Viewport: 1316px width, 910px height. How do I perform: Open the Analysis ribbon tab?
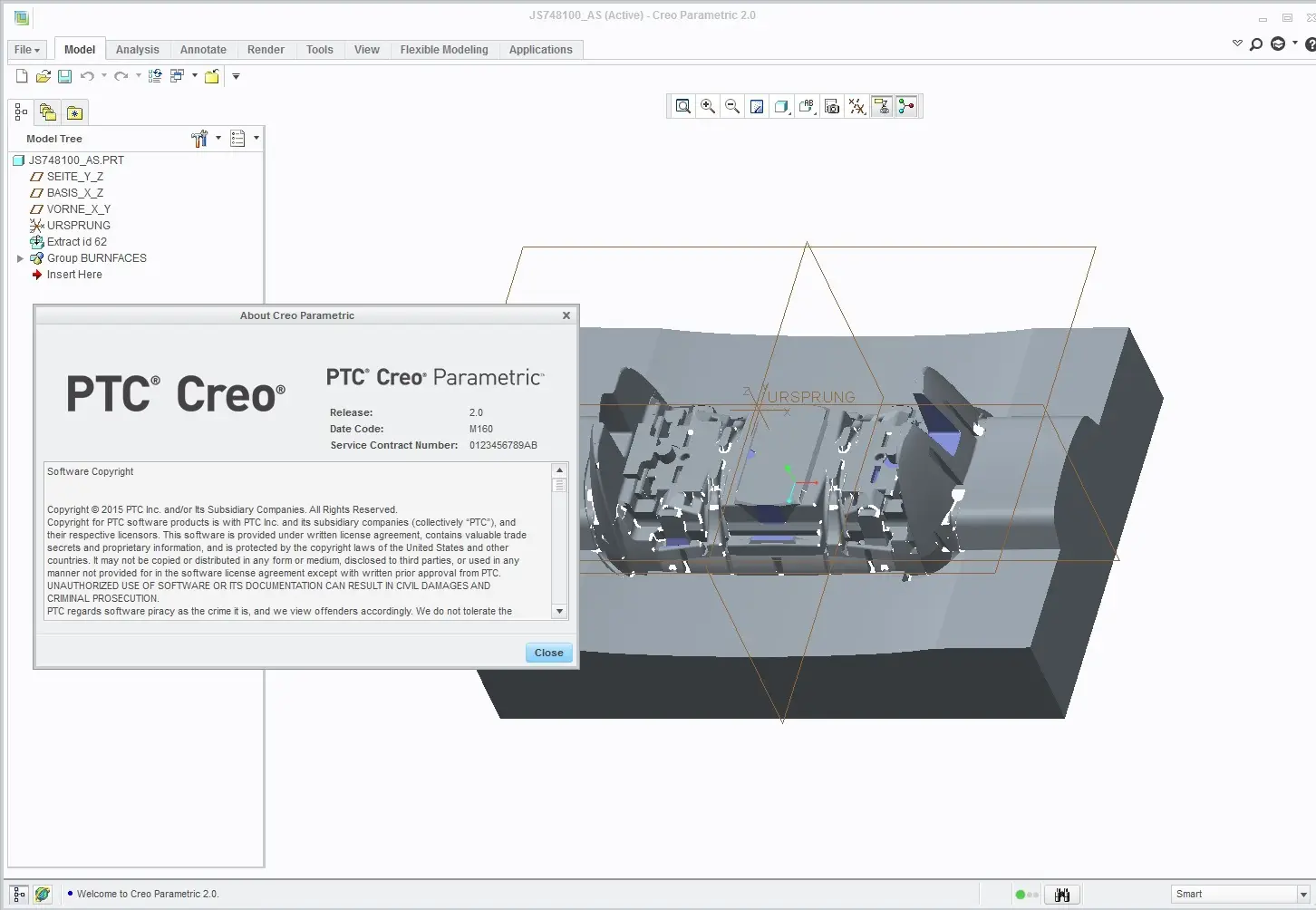(137, 50)
